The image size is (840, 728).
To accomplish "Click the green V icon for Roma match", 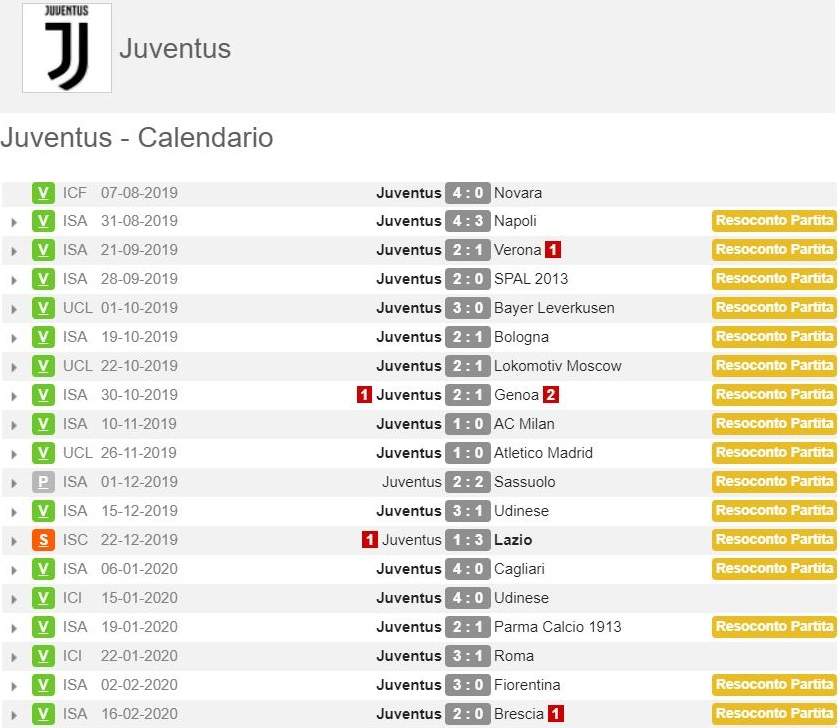I will click(x=43, y=656).
